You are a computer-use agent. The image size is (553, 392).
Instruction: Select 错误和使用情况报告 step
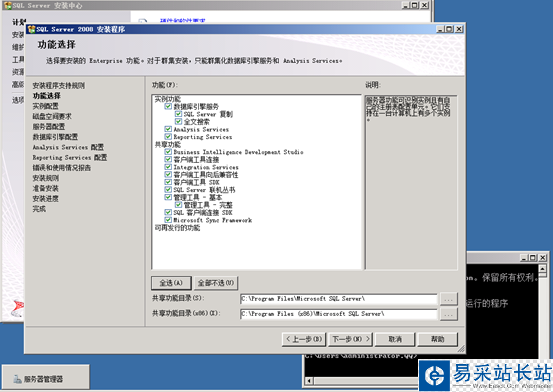(62, 168)
